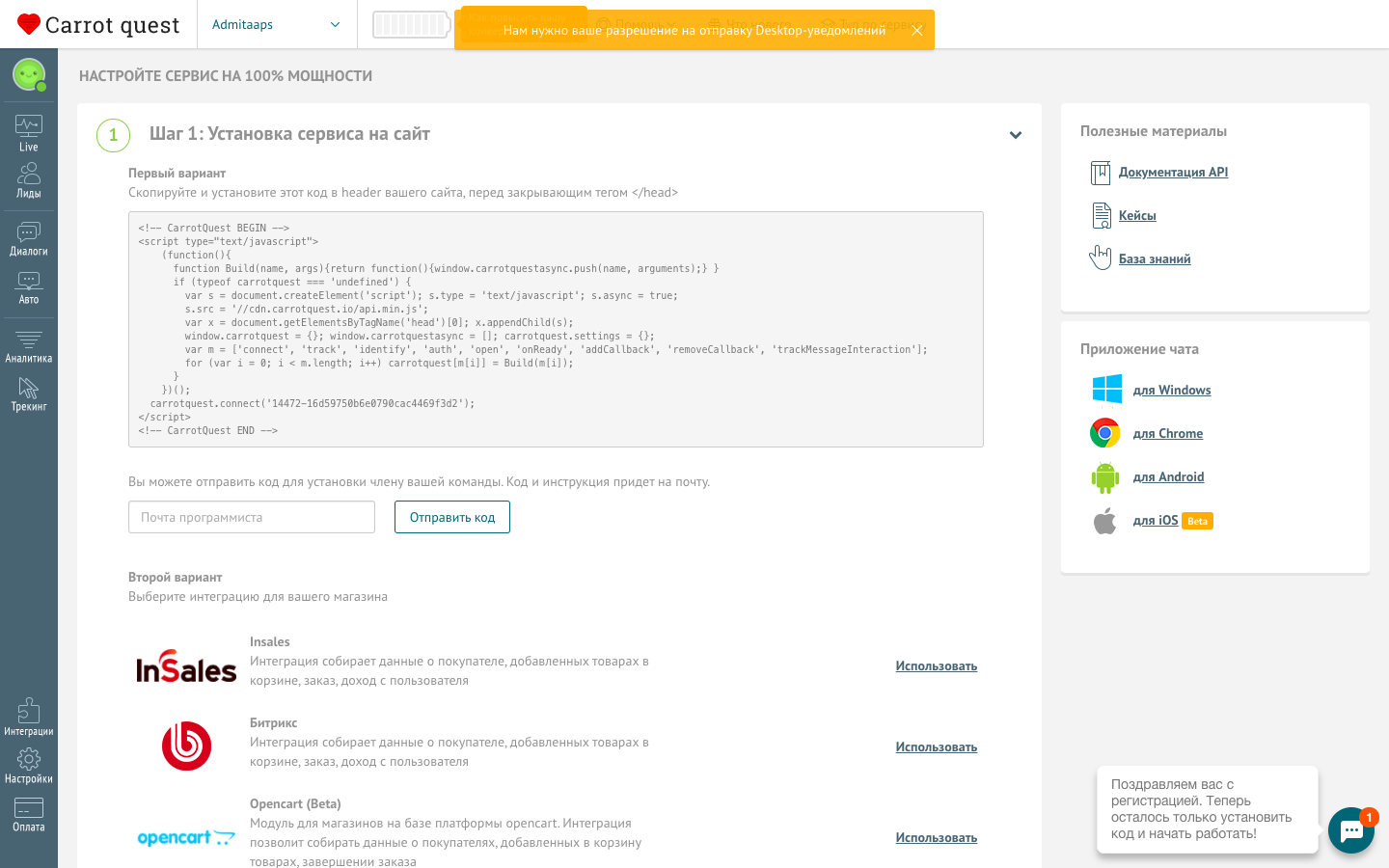Click the Opencart logo
The height and width of the screenshot is (868, 1389).
(x=186, y=837)
